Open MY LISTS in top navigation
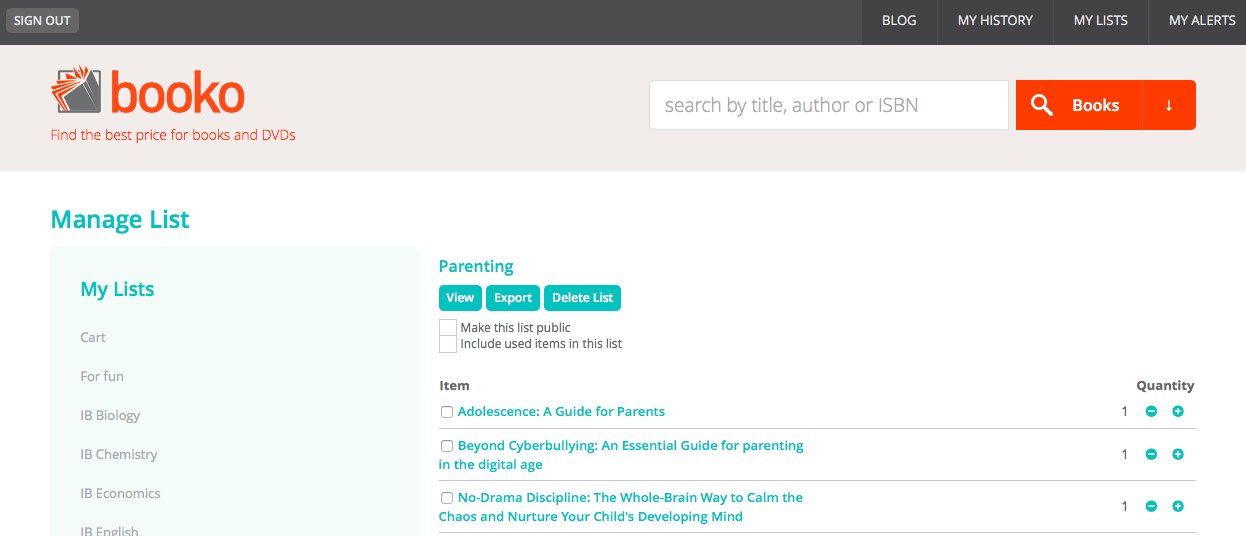The width and height of the screenshot is (1246, 536). pyautogui.click(x=1101, y=21)
